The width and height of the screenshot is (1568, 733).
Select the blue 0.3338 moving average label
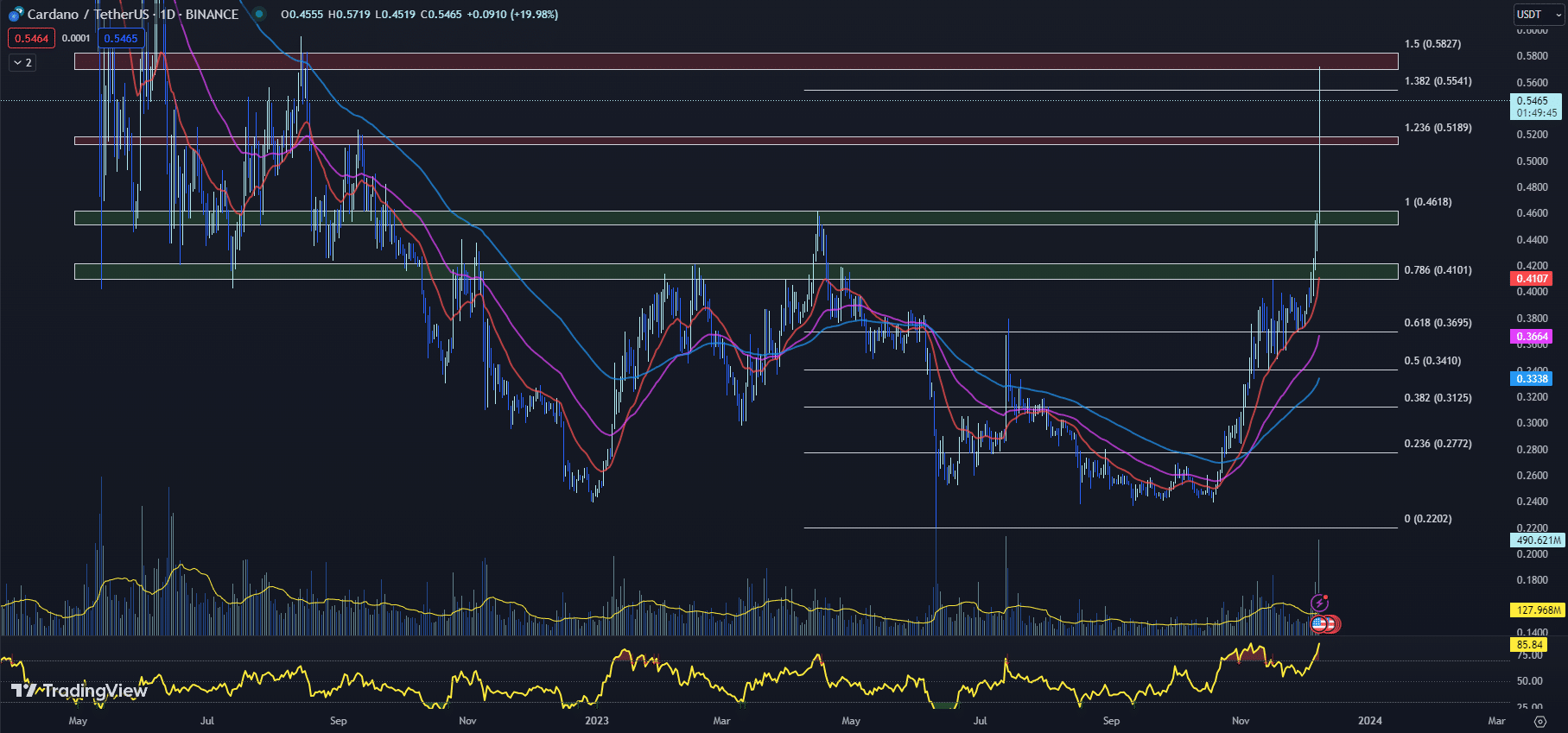(x=1532, y=378)
